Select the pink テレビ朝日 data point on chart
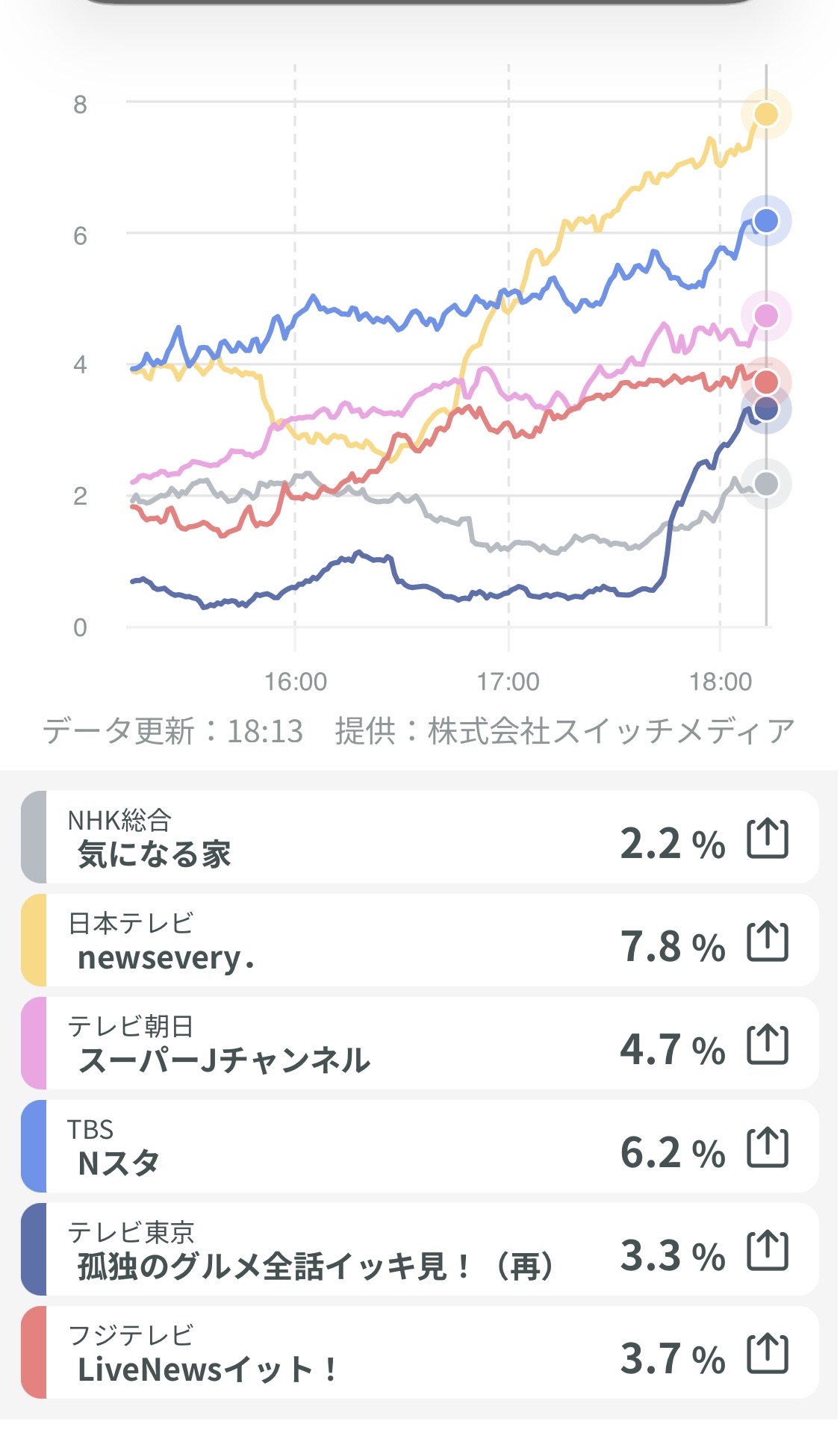This screenshot has height=1436, width=840. (766, 316)
